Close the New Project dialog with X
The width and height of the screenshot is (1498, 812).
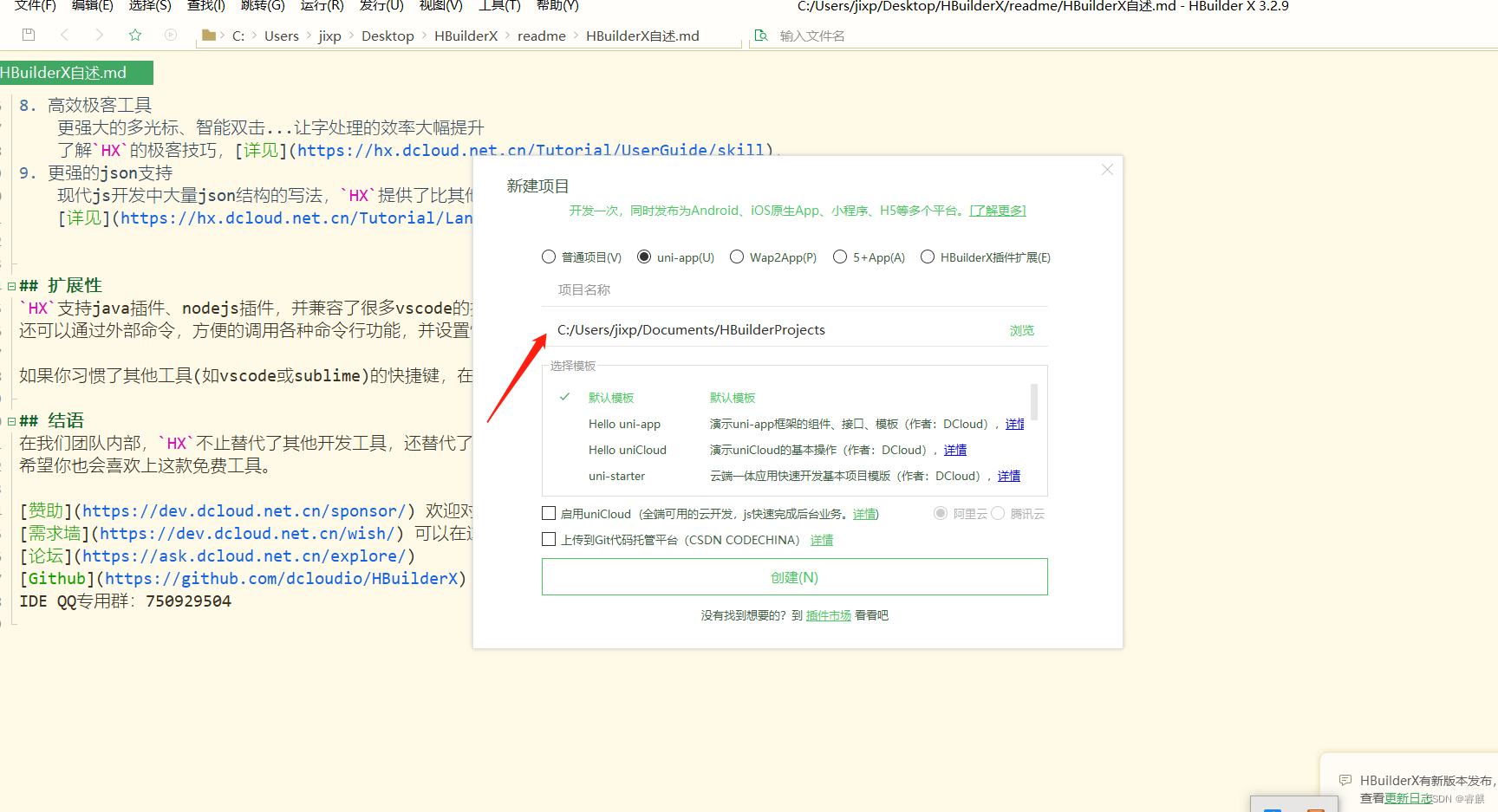1107,170
